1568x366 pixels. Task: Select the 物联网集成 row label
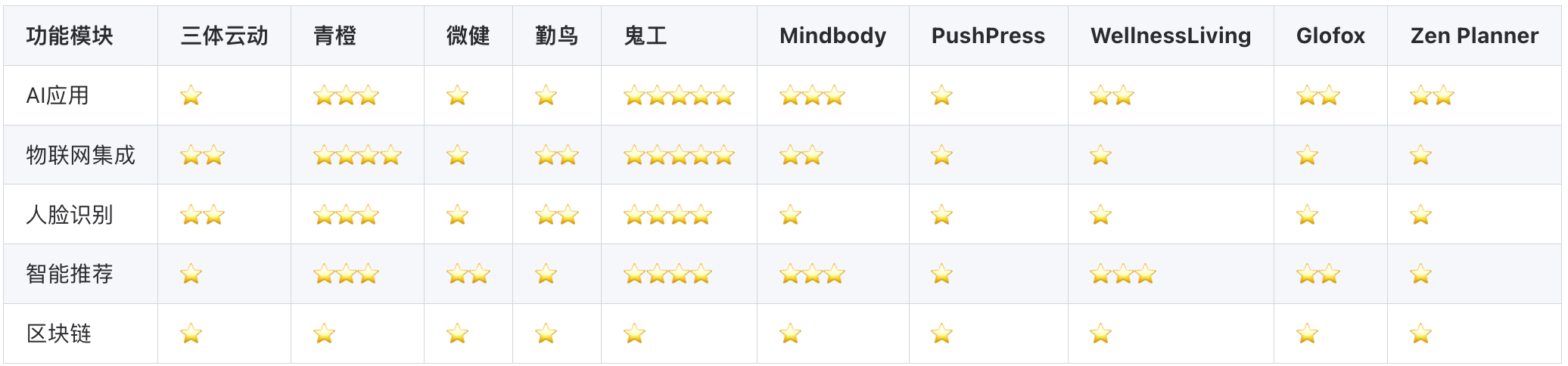point(80,156)
